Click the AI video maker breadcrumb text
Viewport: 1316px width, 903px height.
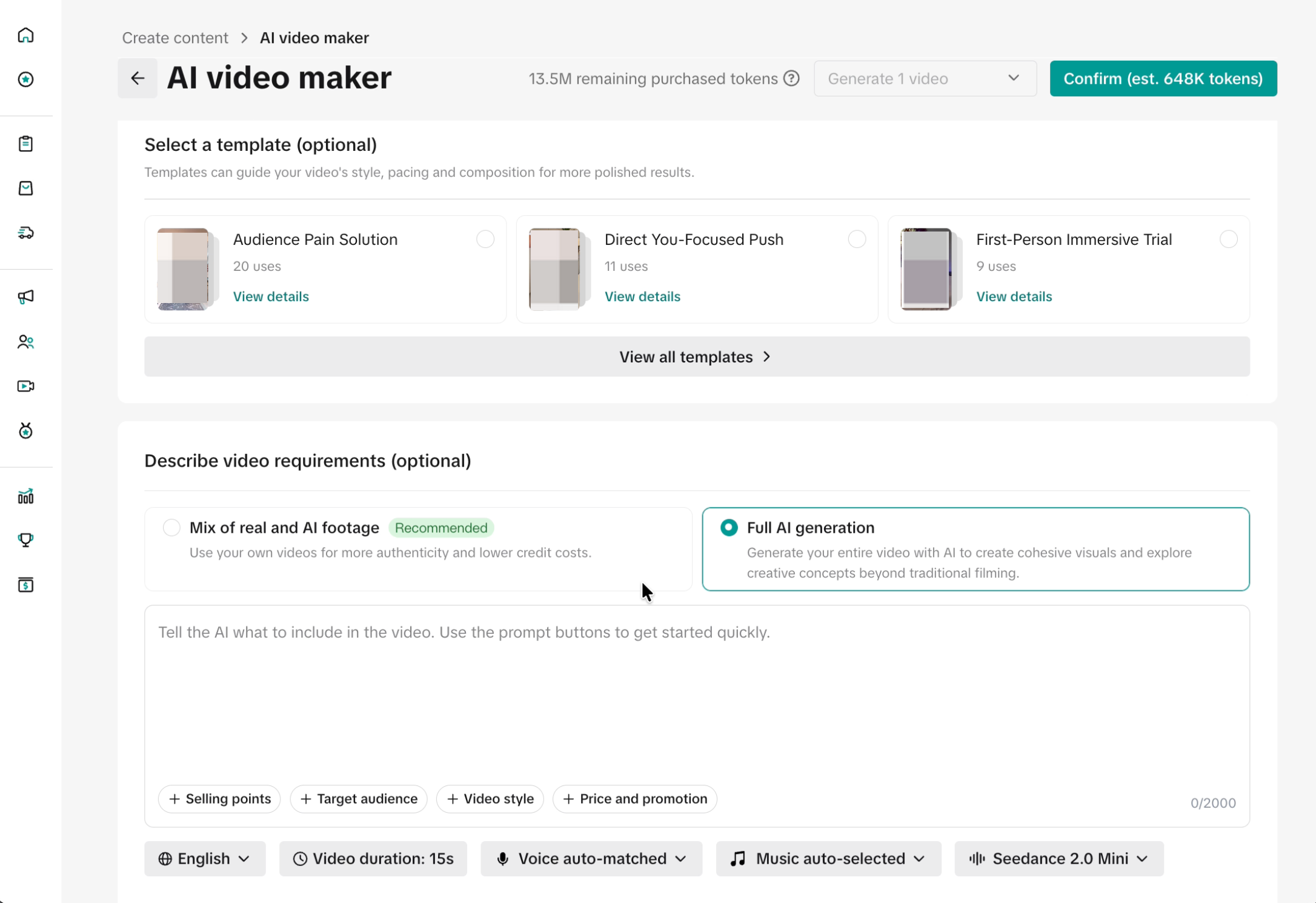tap(314, 38)
